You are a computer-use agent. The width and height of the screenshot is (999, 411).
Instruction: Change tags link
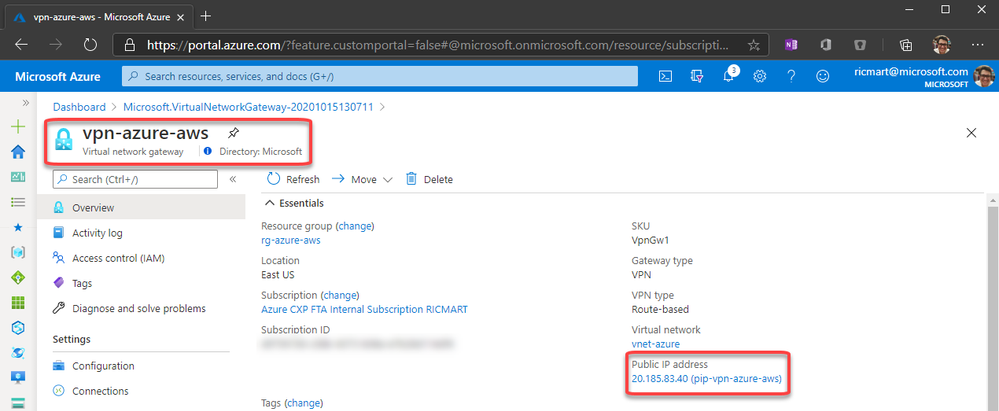tap(305, 403)
